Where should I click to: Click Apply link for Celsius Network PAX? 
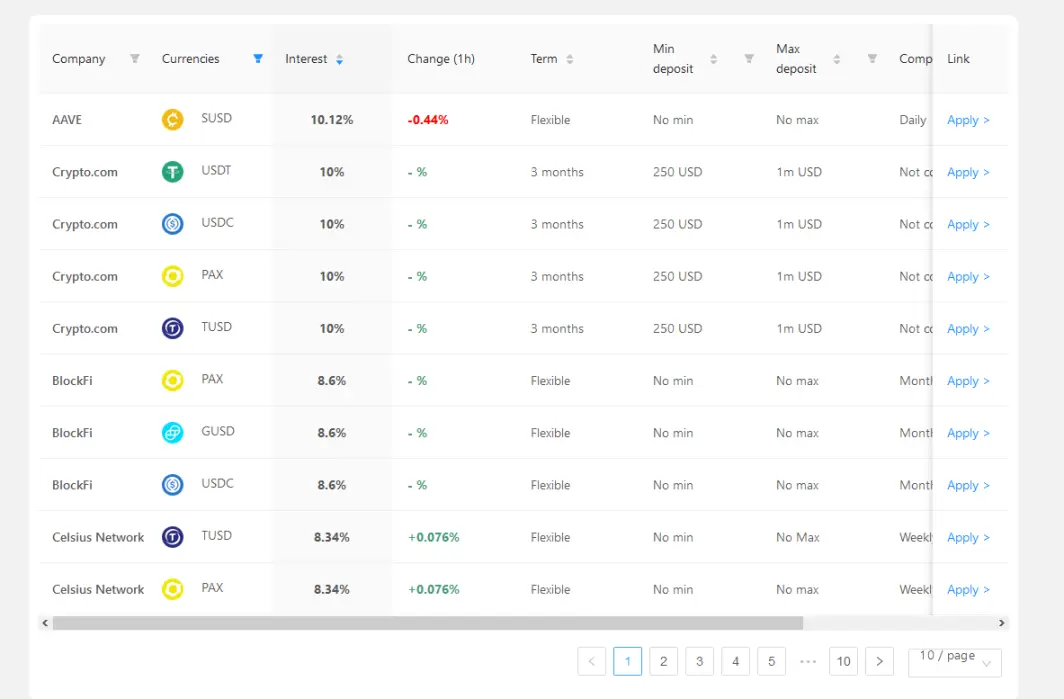pyautogui.click(x=968, y=590)
